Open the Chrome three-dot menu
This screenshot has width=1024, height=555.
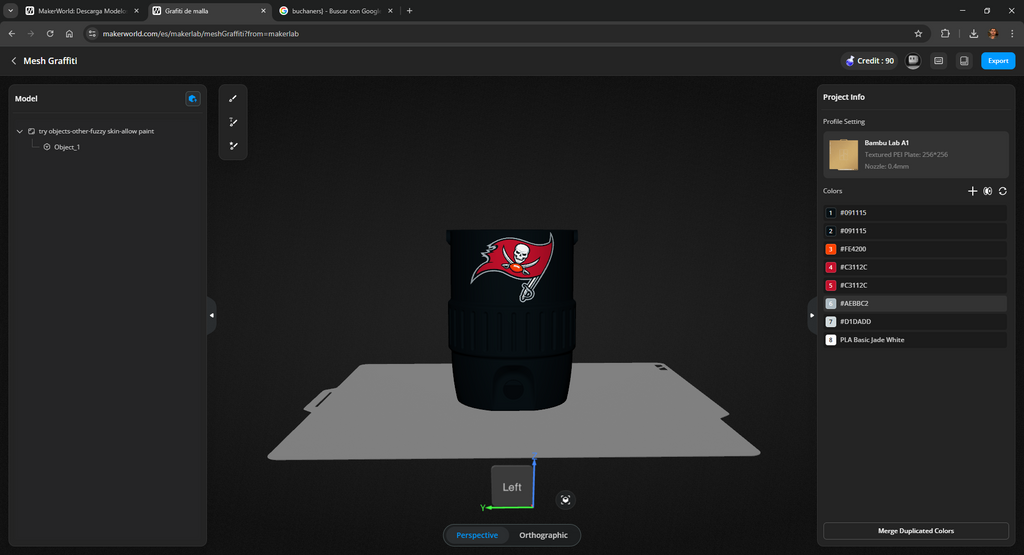pyautogui.click(x=1012, y=33)
